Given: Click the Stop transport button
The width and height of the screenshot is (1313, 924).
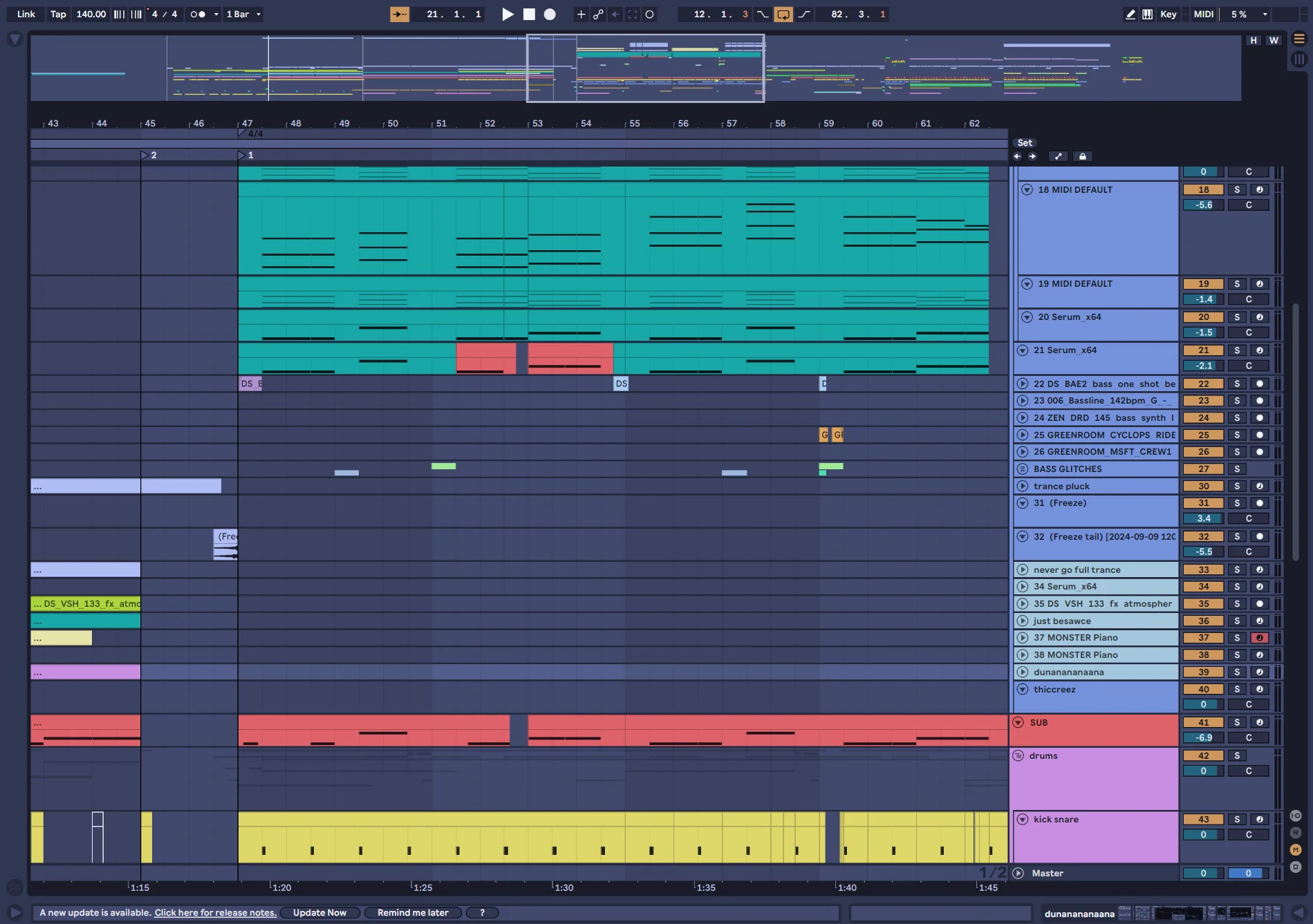Looking at the screenshot, I should click(529, 14).
